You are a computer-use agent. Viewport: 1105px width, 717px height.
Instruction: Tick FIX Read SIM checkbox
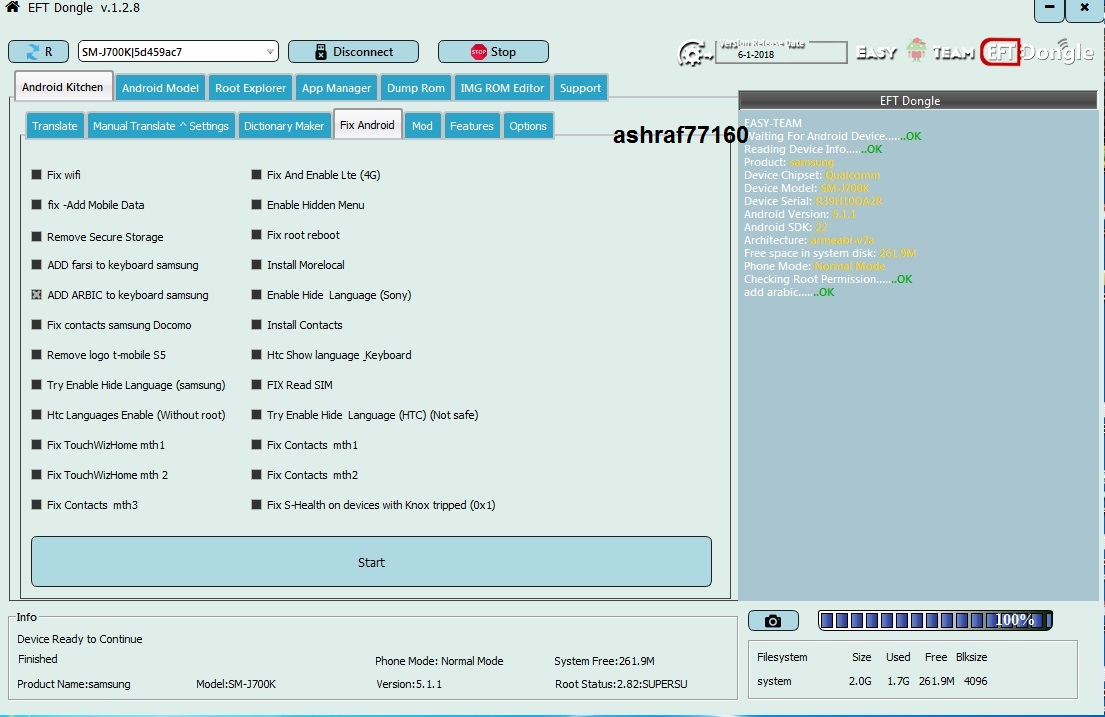point(257,385)
